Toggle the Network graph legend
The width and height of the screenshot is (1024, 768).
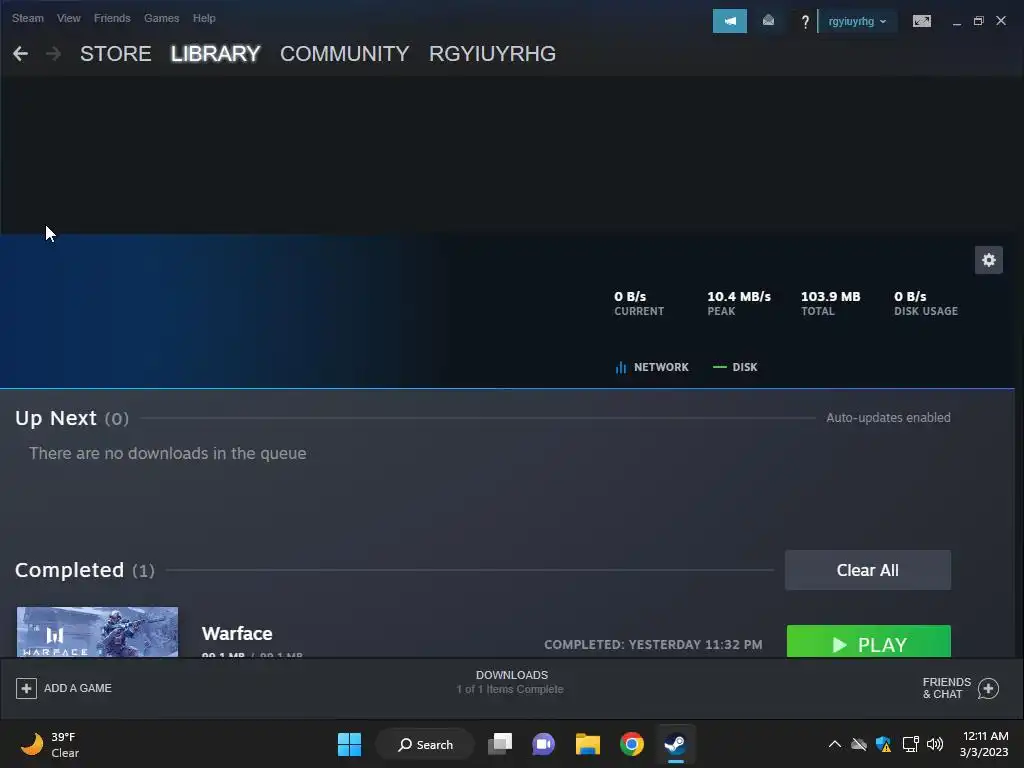(x=652, y=367)
